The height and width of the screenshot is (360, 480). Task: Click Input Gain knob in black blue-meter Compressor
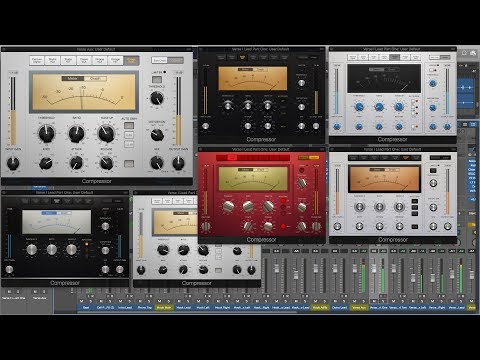point(9,269)
